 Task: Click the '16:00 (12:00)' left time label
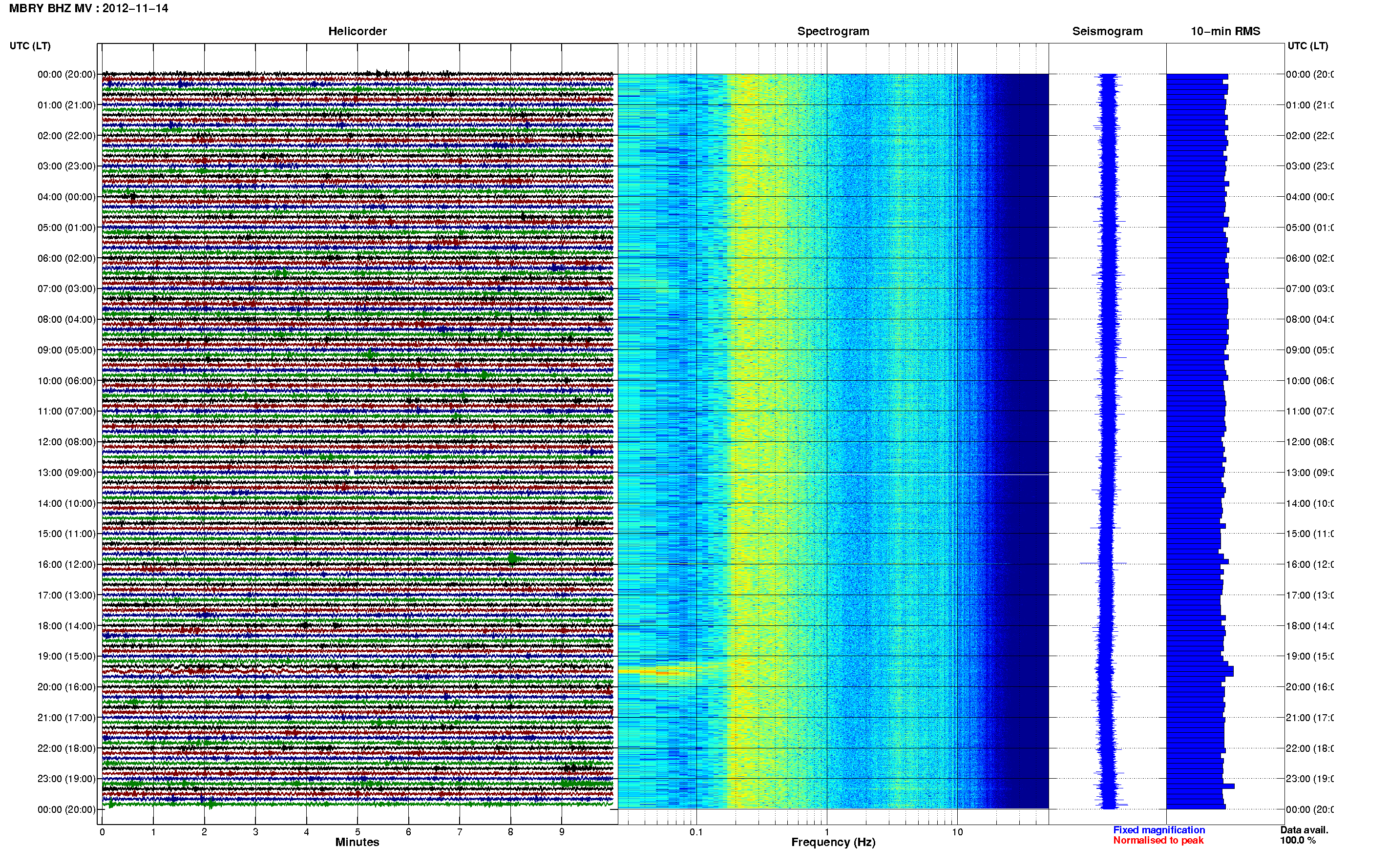pos(66,564)
